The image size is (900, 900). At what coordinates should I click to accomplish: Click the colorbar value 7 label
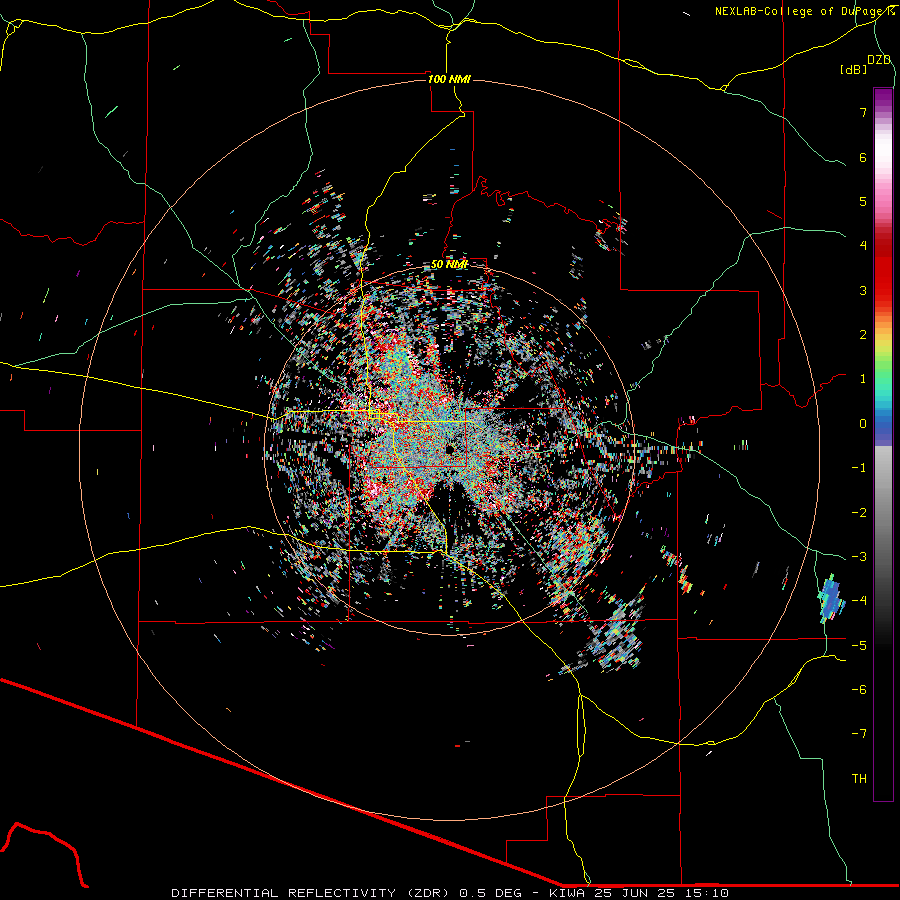[x=863, y=112]
